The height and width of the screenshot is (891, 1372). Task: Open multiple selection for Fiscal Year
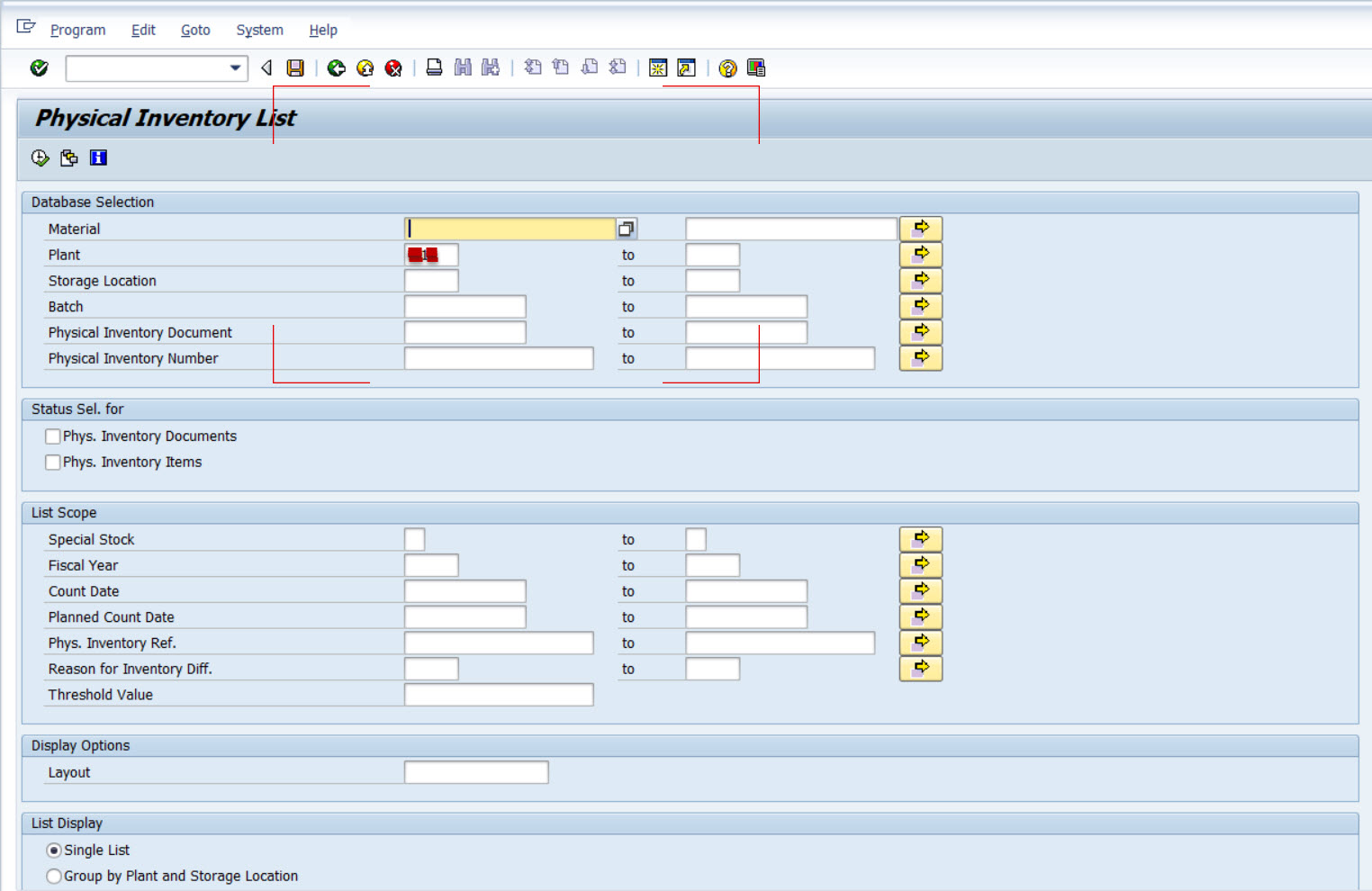pos(920,564)
